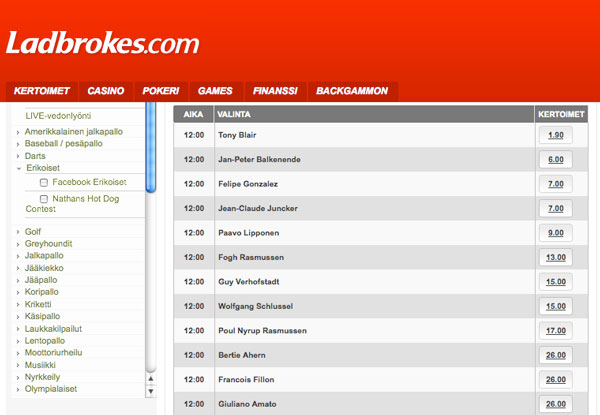Tick the Facebook Erikoiset checkbox

[44, 182]
